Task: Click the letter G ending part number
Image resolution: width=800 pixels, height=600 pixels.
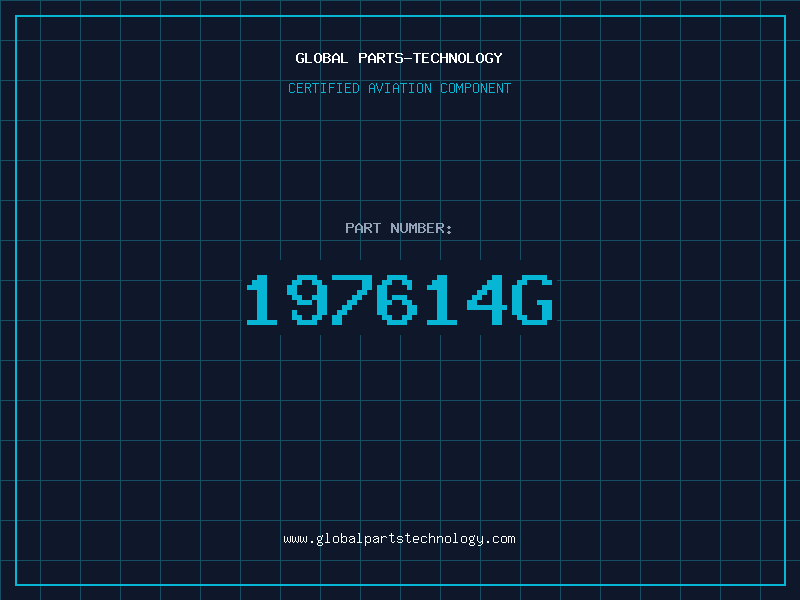Action: 533,300
